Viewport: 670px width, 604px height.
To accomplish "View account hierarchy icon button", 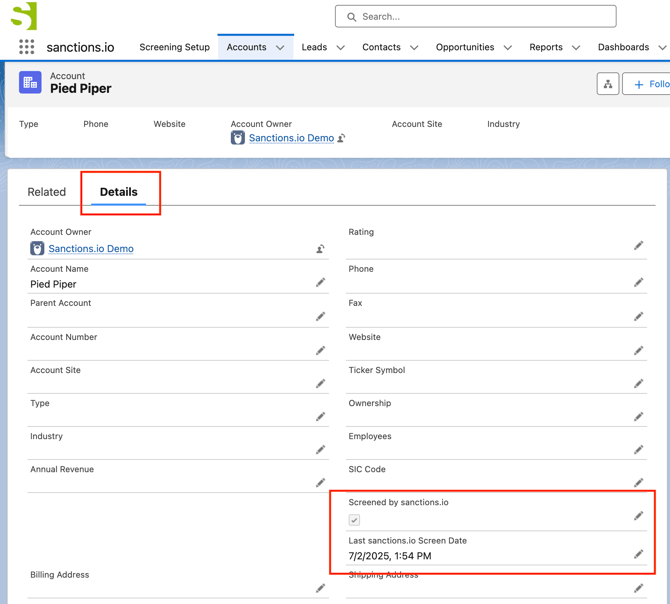I will click(x=608, y=84).
